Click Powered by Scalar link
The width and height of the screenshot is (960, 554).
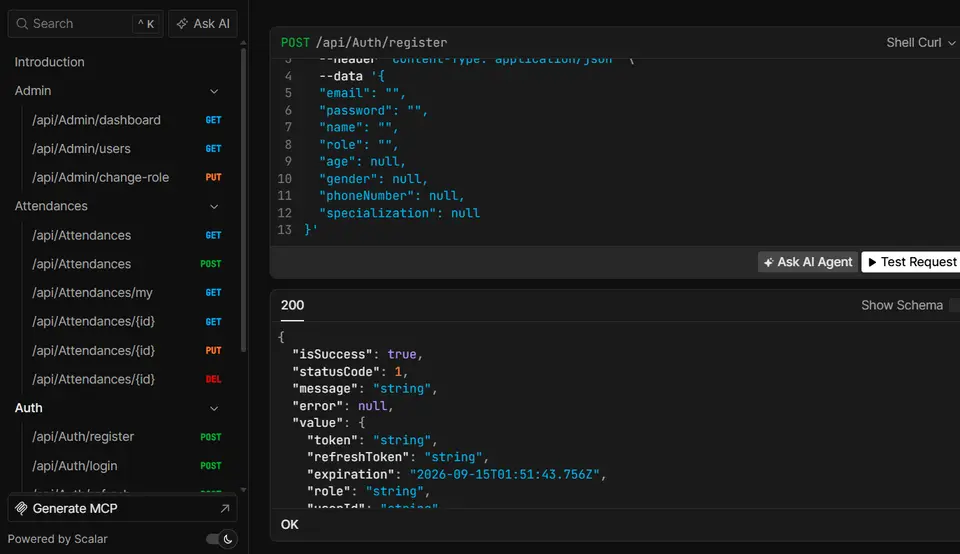tap(58, 539)
